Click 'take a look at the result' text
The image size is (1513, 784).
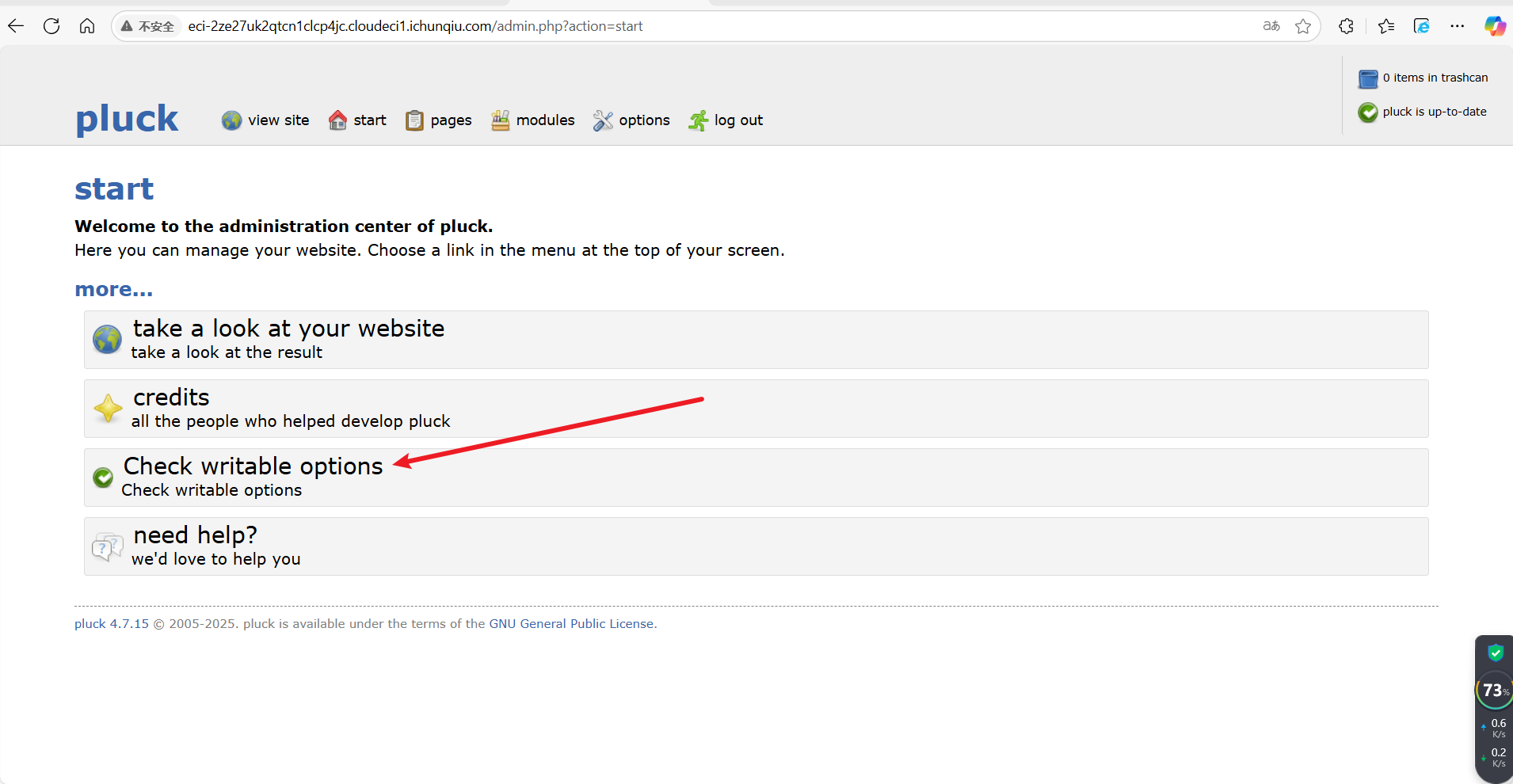[227, 352]
